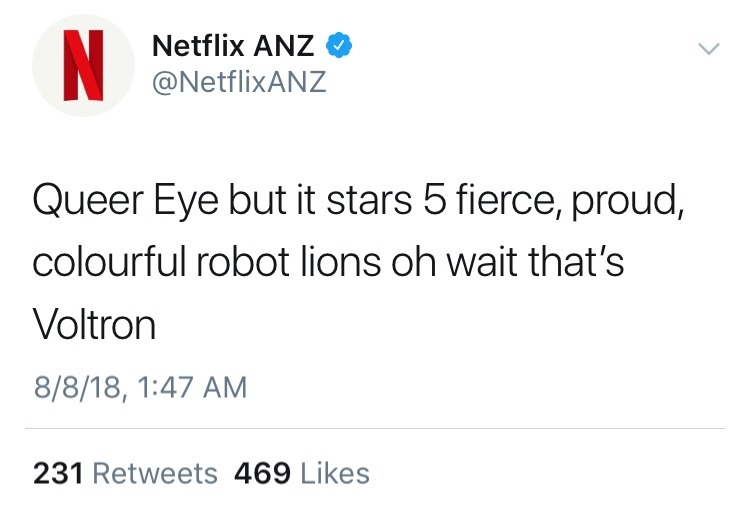750x516 pixels.
Task: Open the tweet options chevron menu
Action: point(708,48)
